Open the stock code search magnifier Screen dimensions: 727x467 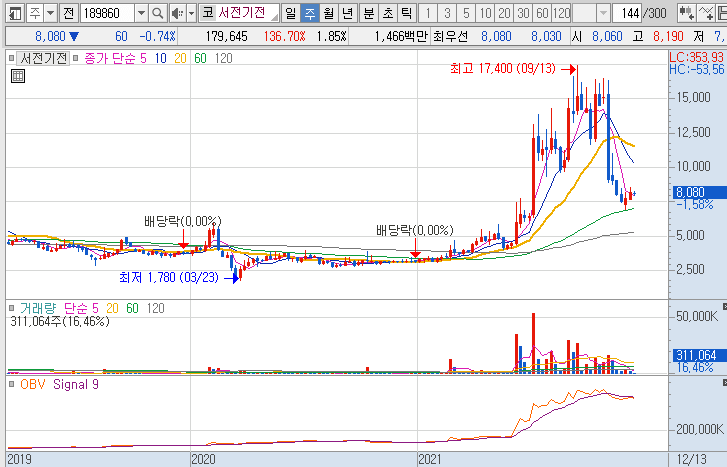[x=158, y=13]
